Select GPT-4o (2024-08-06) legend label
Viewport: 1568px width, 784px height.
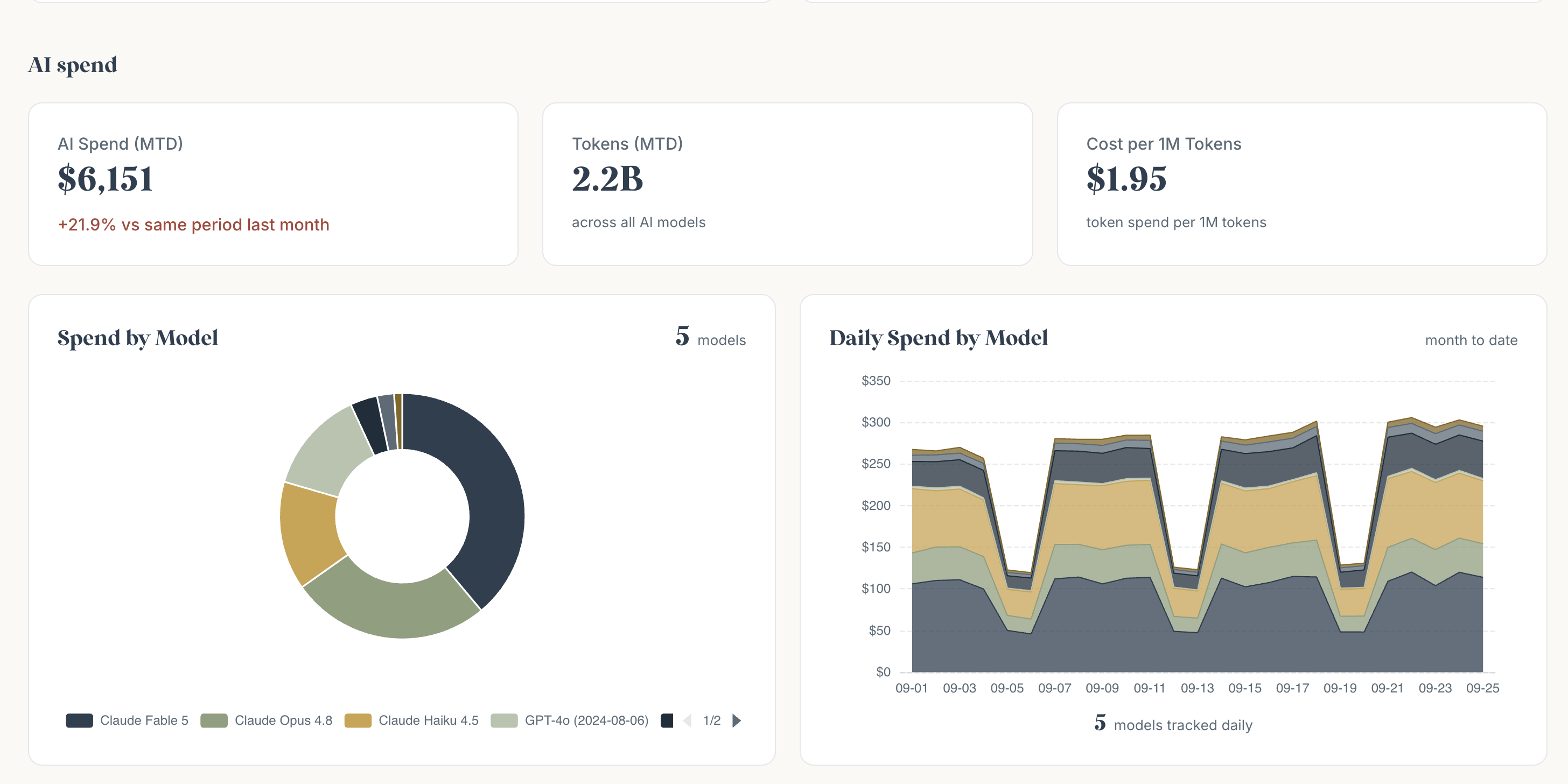click(587, 720)
